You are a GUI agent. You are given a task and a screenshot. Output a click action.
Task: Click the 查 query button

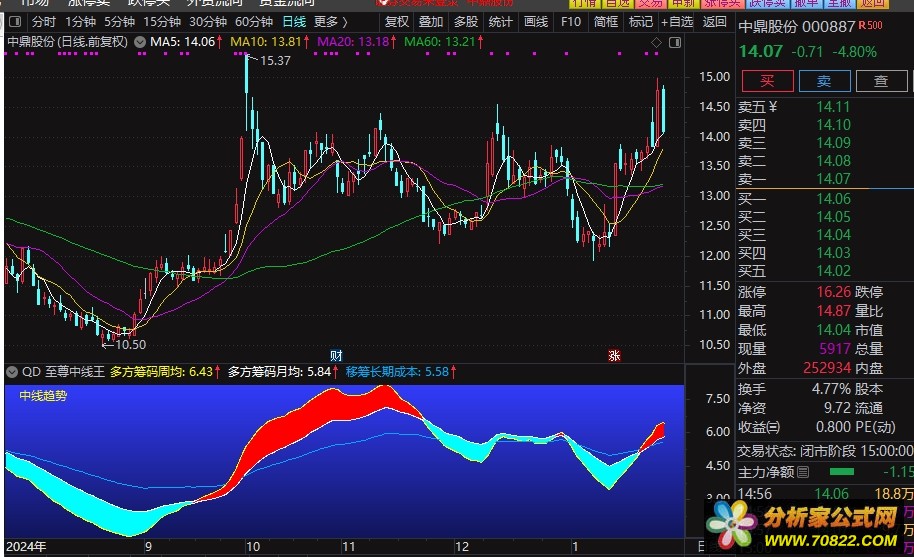(881, 81)
